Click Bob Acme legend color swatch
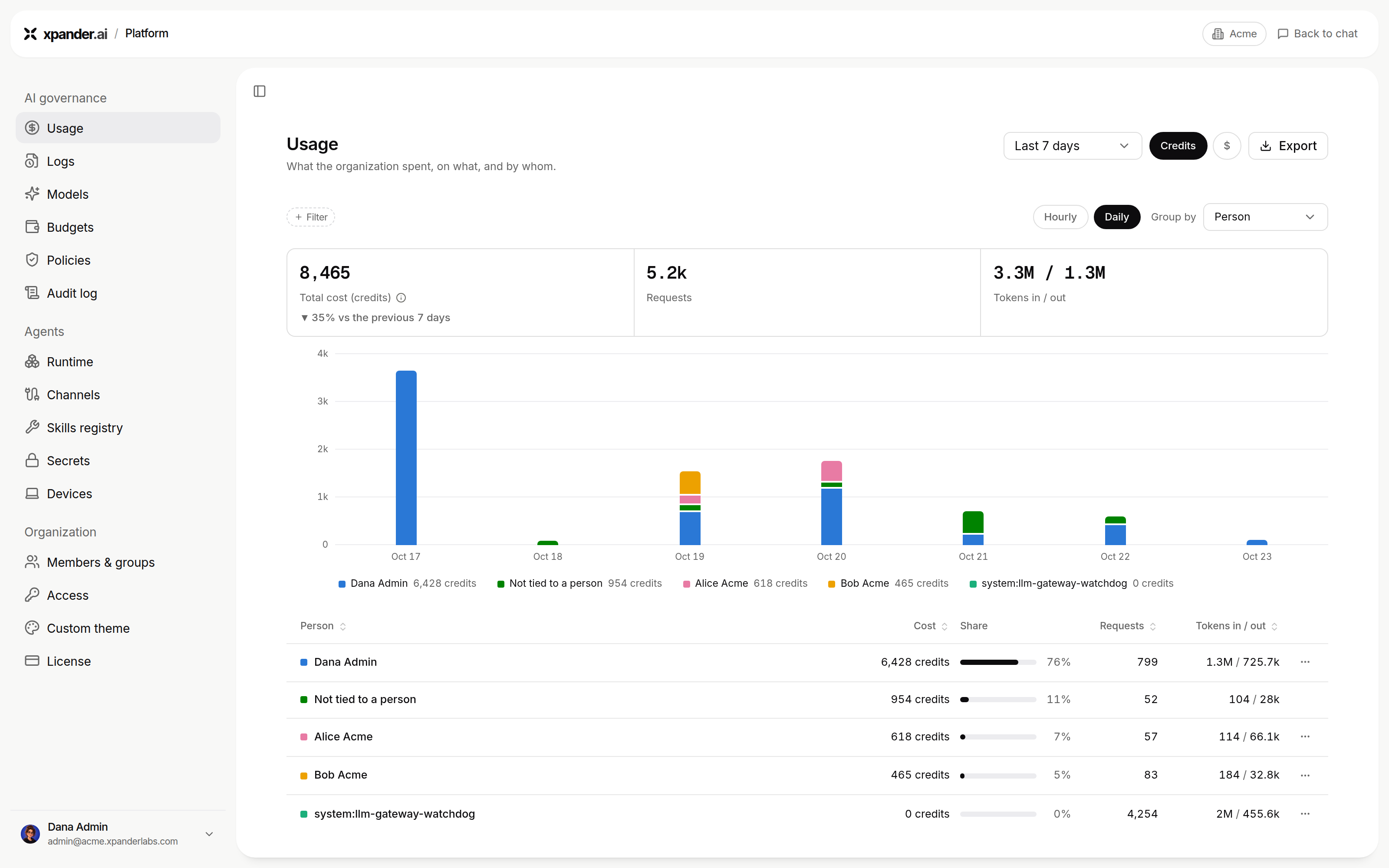This screenshot has width=1389, height=868. (832, 584)
